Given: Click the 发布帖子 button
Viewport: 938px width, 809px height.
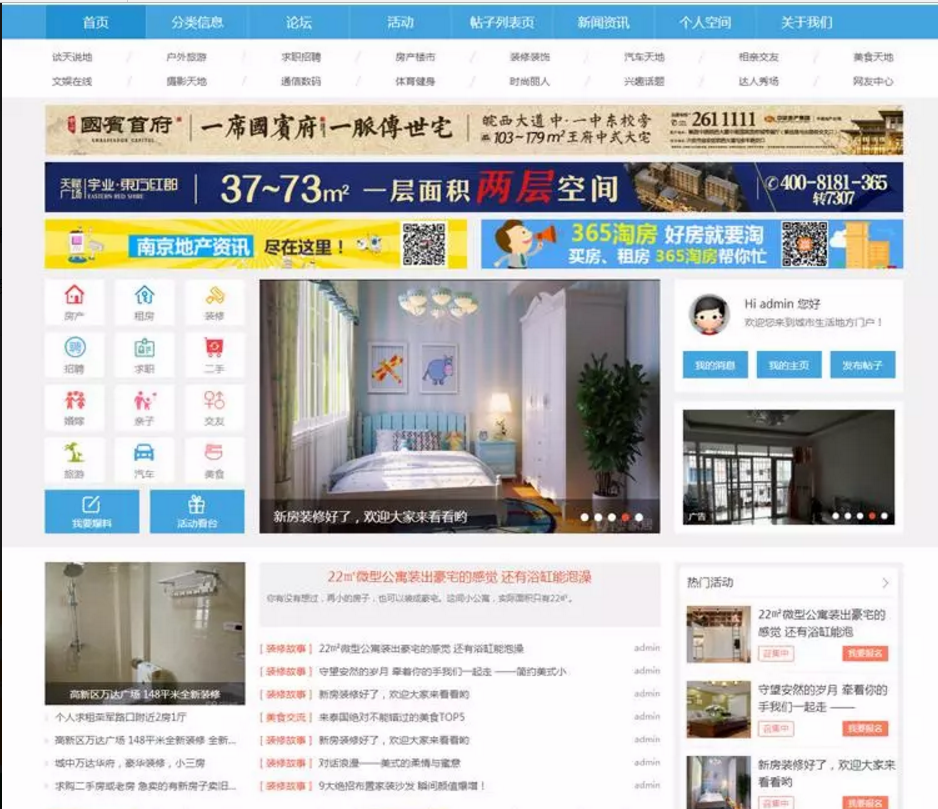Looking at the screenshot, I should pos(863,364).
